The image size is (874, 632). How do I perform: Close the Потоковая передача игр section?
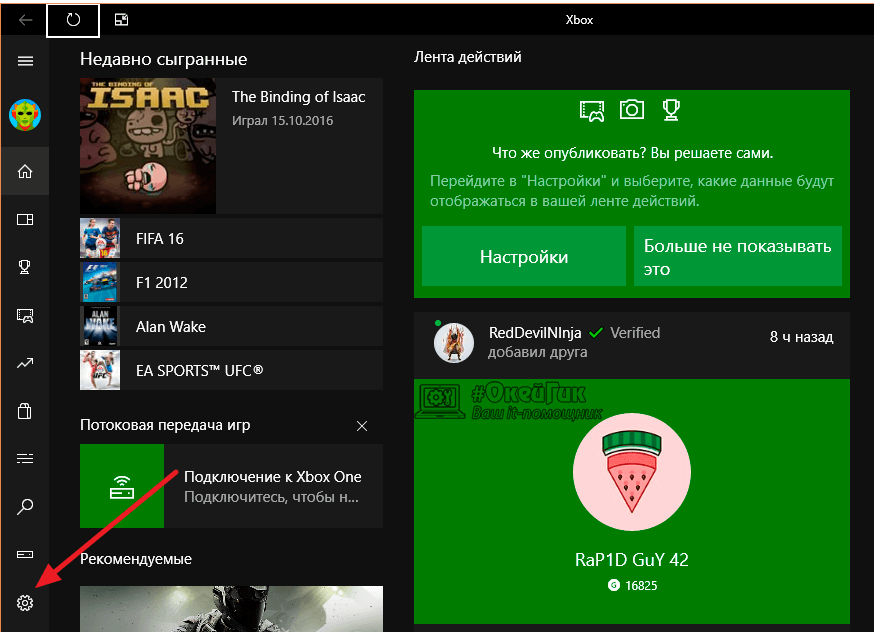click(x=362, y=426)
